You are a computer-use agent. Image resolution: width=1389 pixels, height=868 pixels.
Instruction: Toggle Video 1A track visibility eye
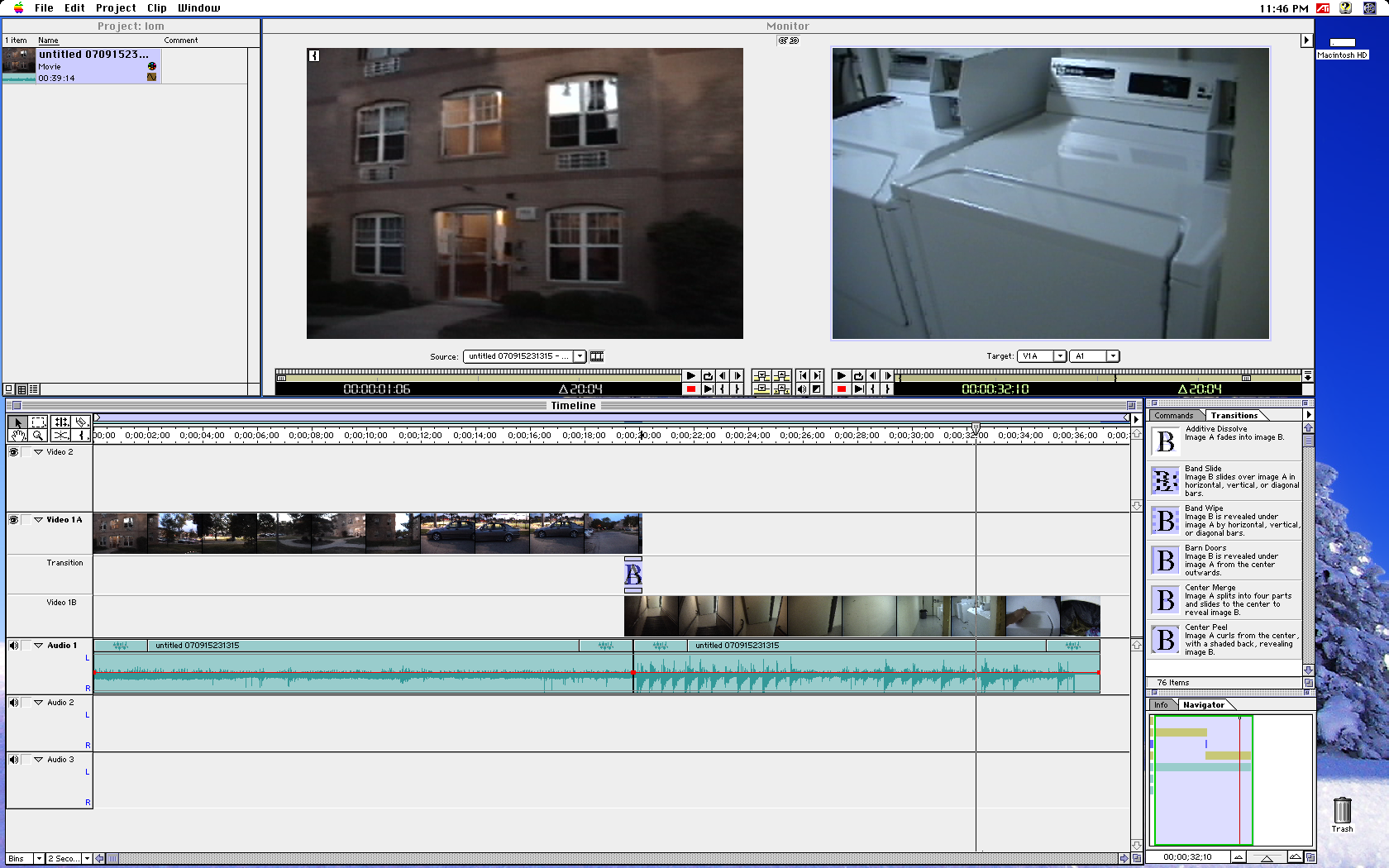[x=14, y=520]
